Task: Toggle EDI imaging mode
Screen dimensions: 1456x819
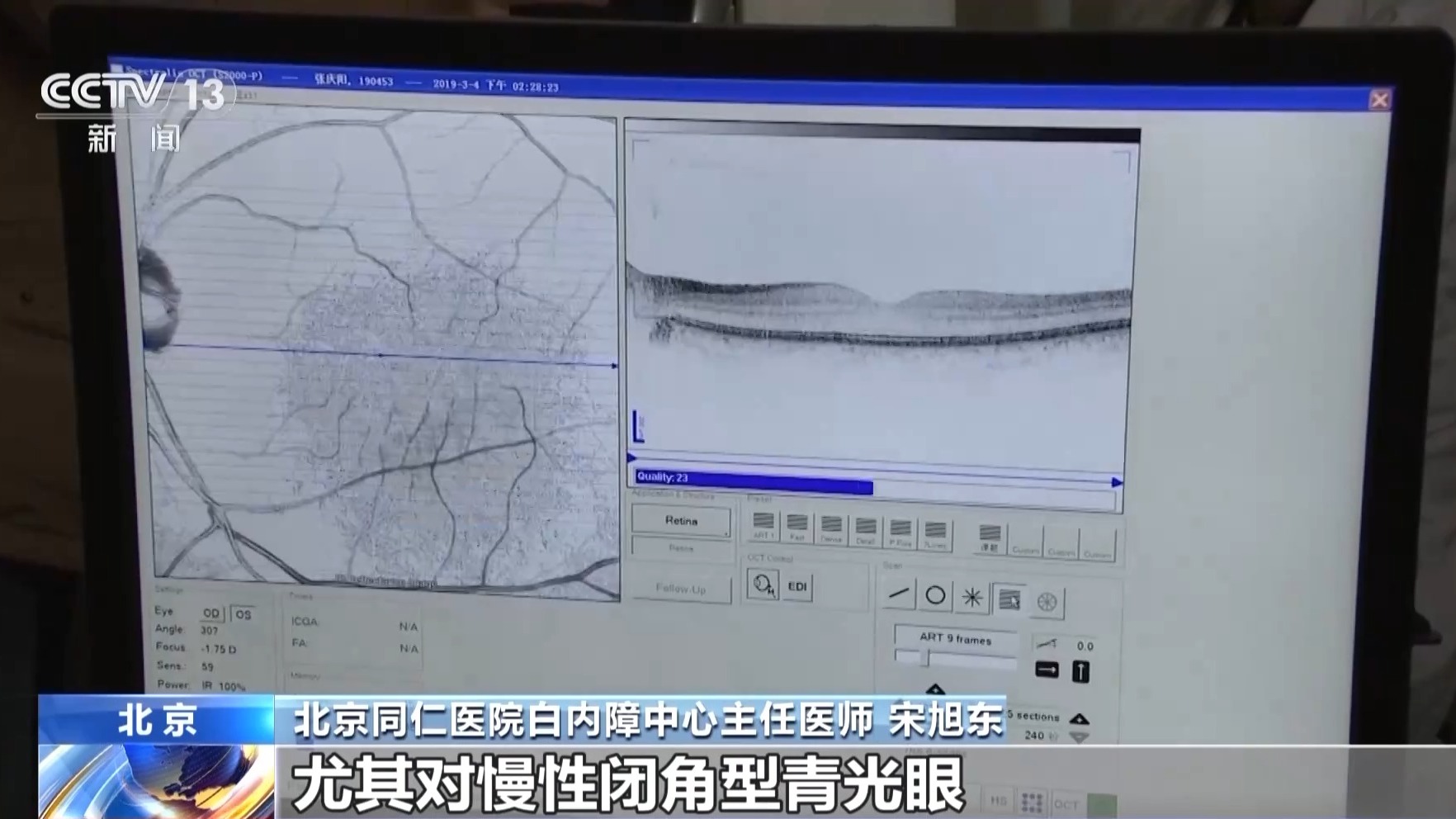Action: click(x=797, y=586)
